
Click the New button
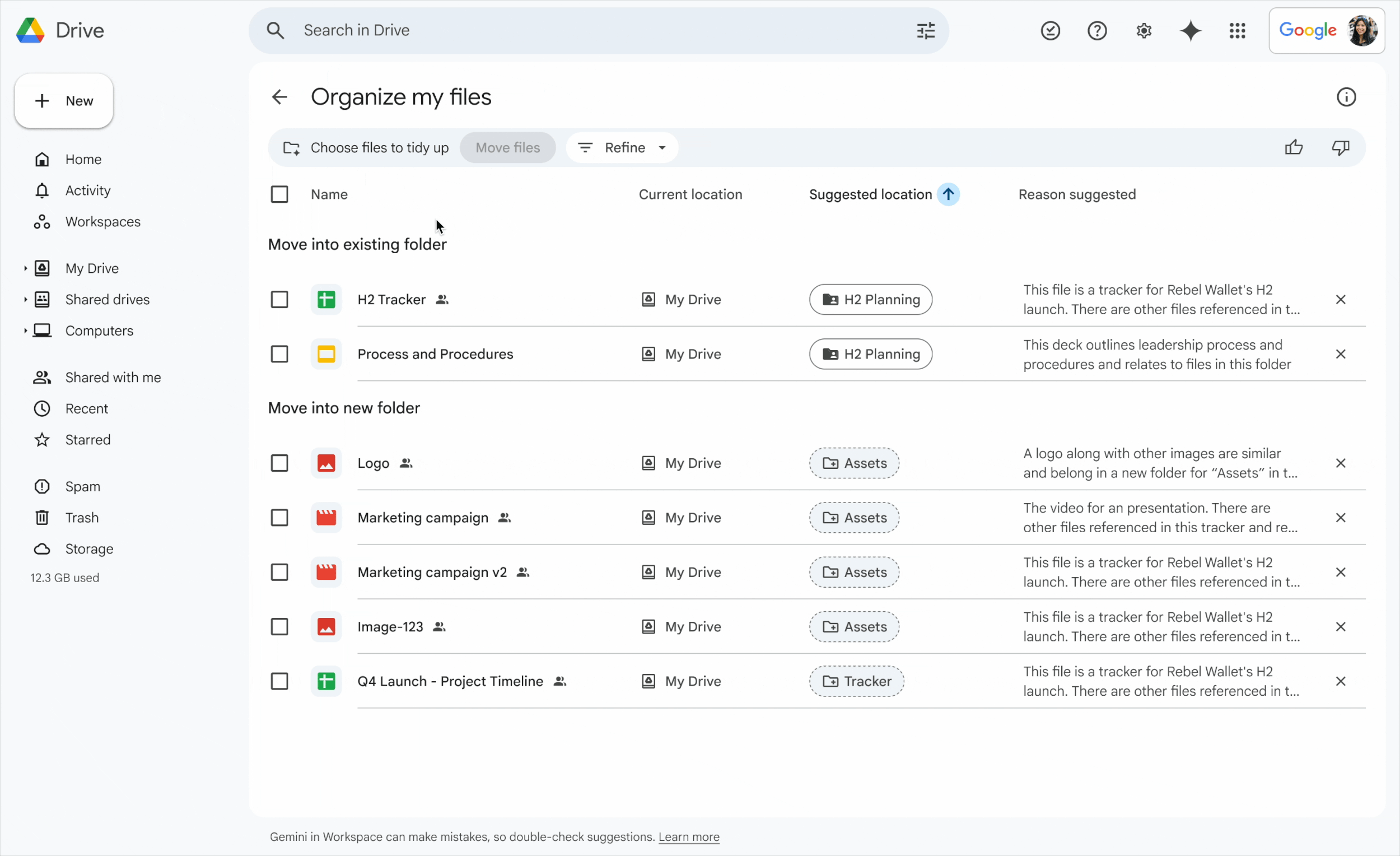click(x=64, y=101)
